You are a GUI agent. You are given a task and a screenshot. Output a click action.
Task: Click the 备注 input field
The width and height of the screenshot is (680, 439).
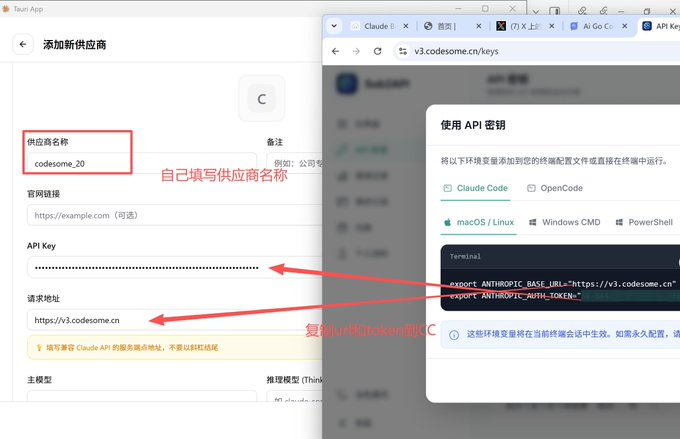pos(295,164)
